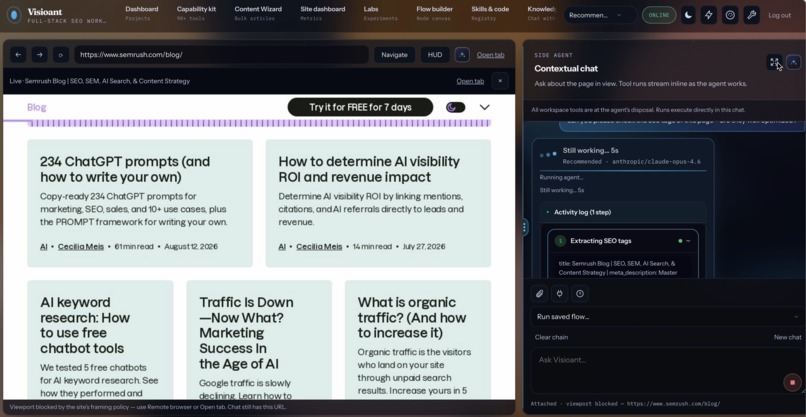Click Clear chain
806x417 pixels.
pyautogui.click(x=551, y=337)
